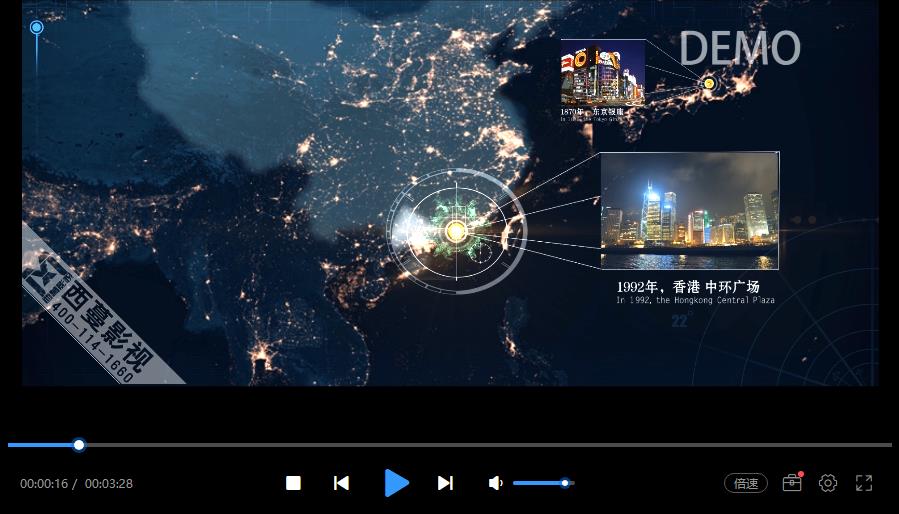This screenshot has width=899, height=514.
Task: Seek to the middle of the progress bar
Action: (450, 445)
